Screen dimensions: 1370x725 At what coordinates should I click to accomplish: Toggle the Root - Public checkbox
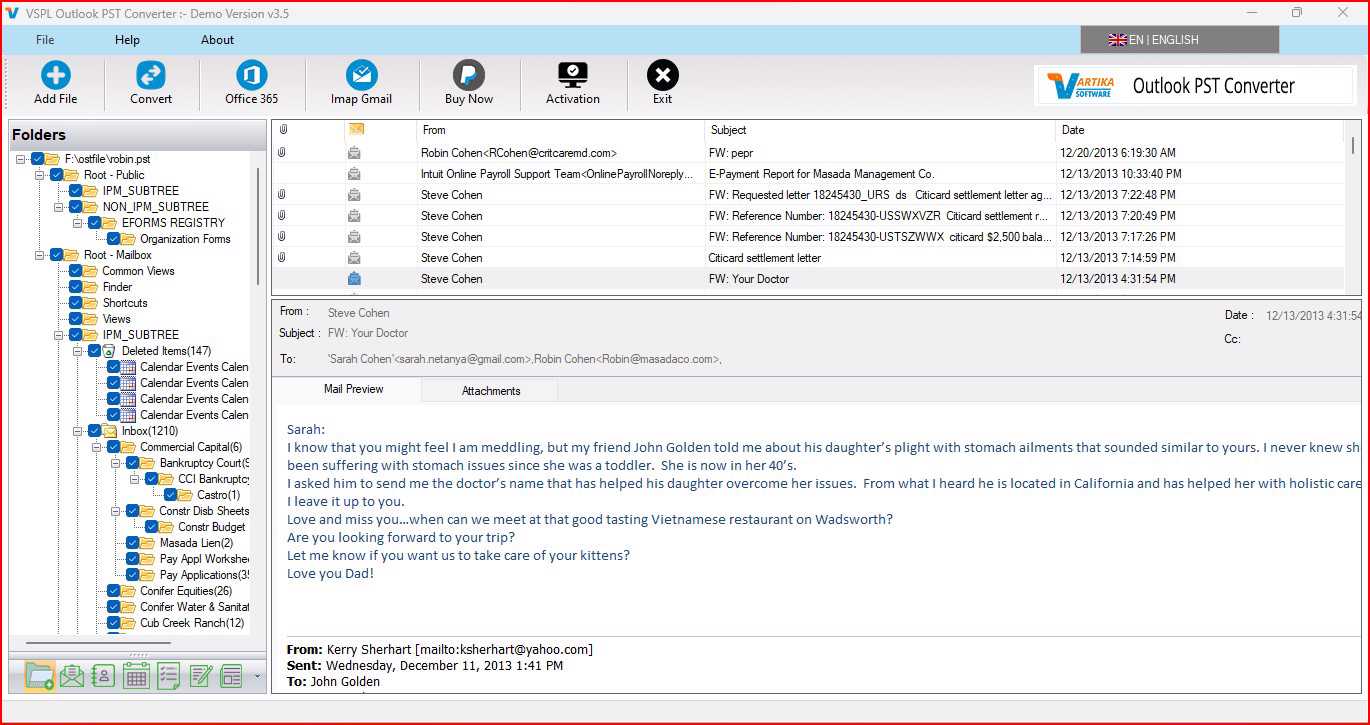click(x=56, y=175)
